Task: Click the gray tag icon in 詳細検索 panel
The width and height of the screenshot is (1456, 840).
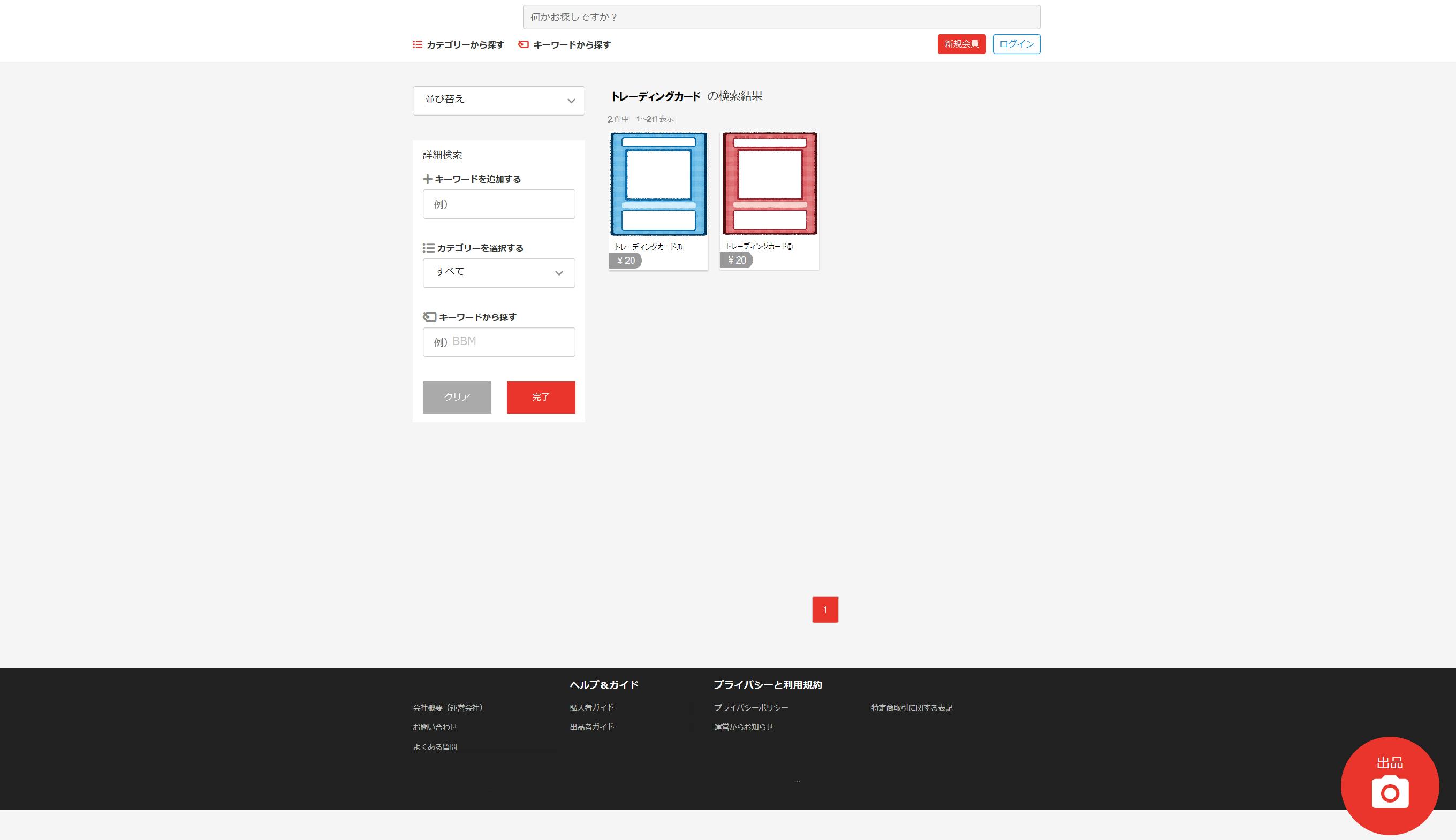Action: [429, 317]
